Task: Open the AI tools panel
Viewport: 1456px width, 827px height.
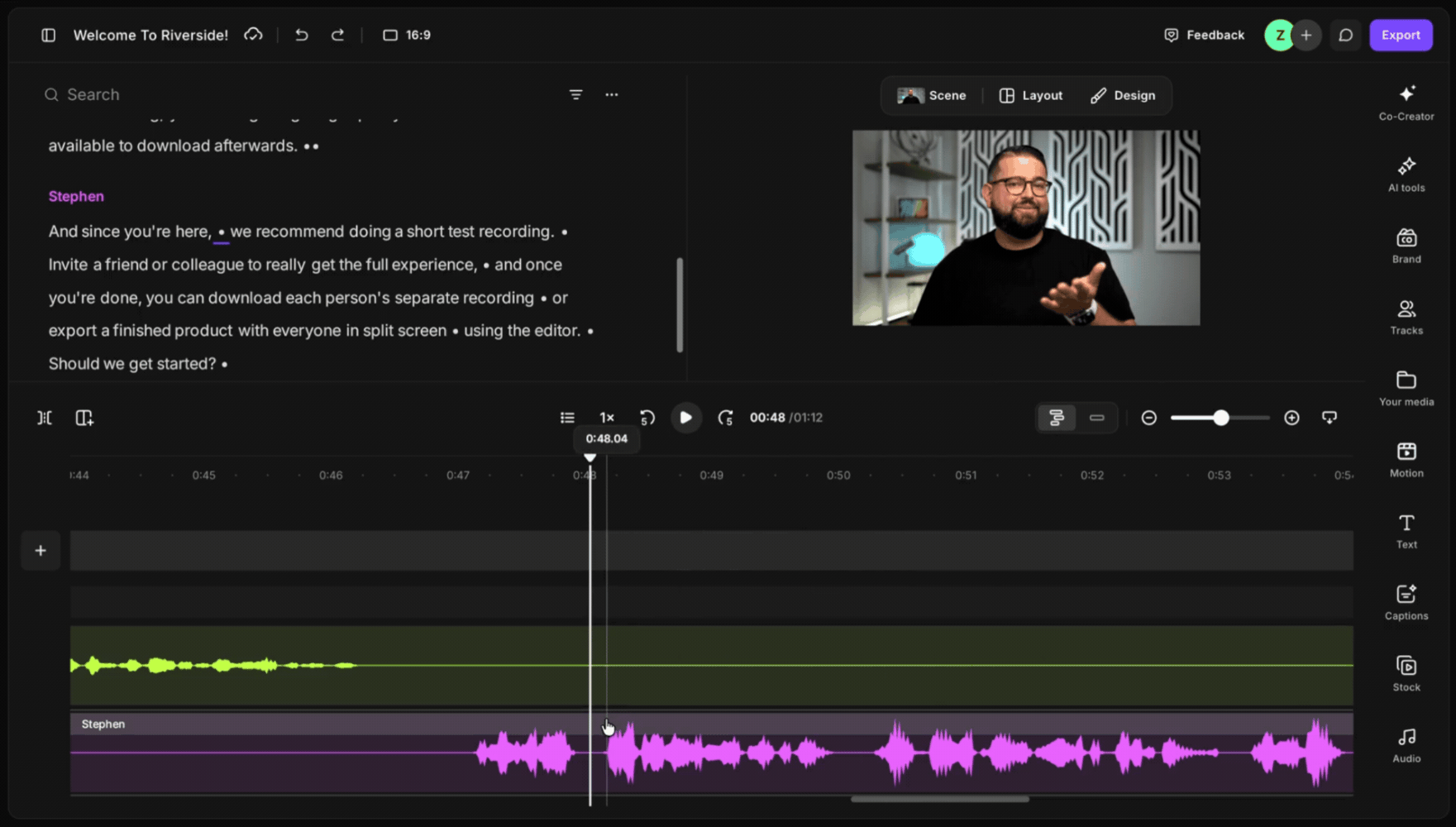Action: coord(1406,174)
